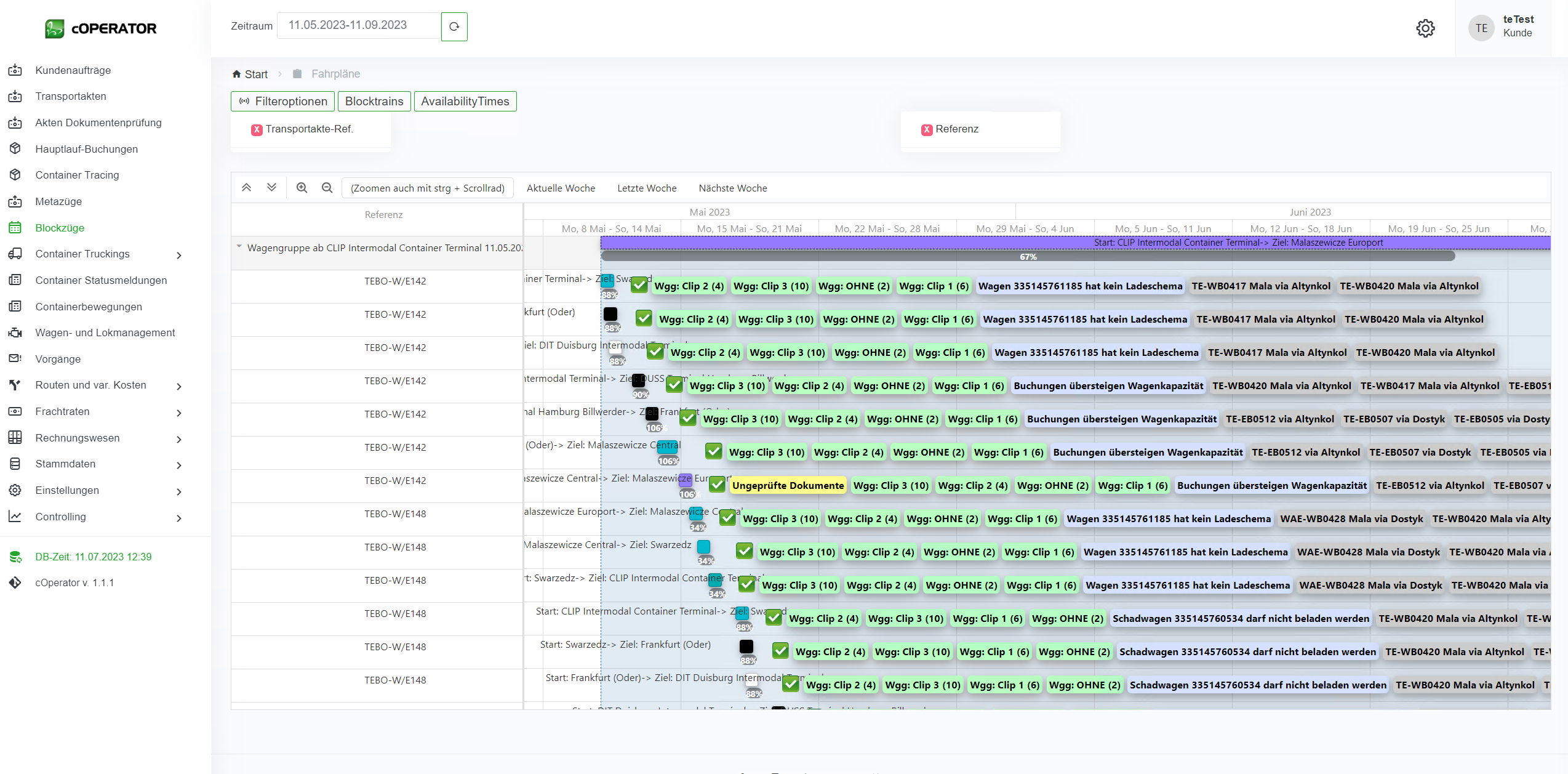The image size is (1568, 774).
Task: Jump to Aktuelle Woche
Action: pos(561,188)
